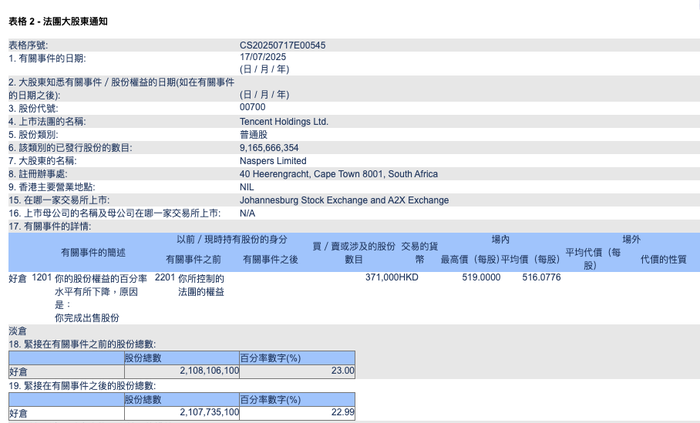
Task: Click the Johannesburg Stock Exchange listing text
Action: tap(344, 200)
